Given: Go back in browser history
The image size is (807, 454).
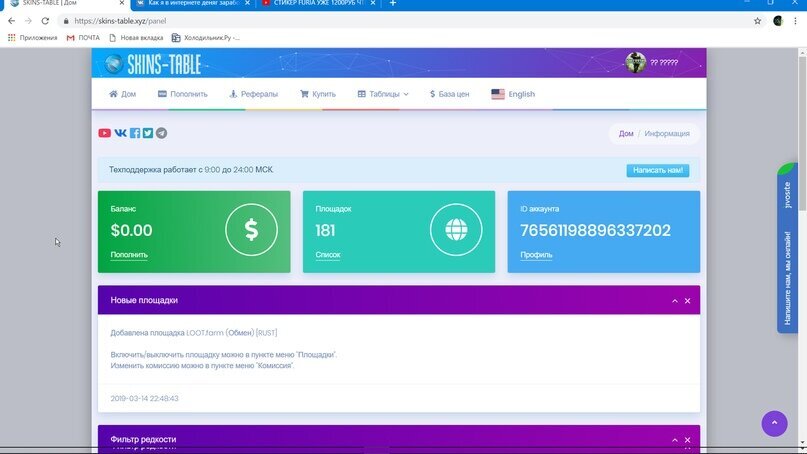Looking at the screenshot, I should (11, 21).
